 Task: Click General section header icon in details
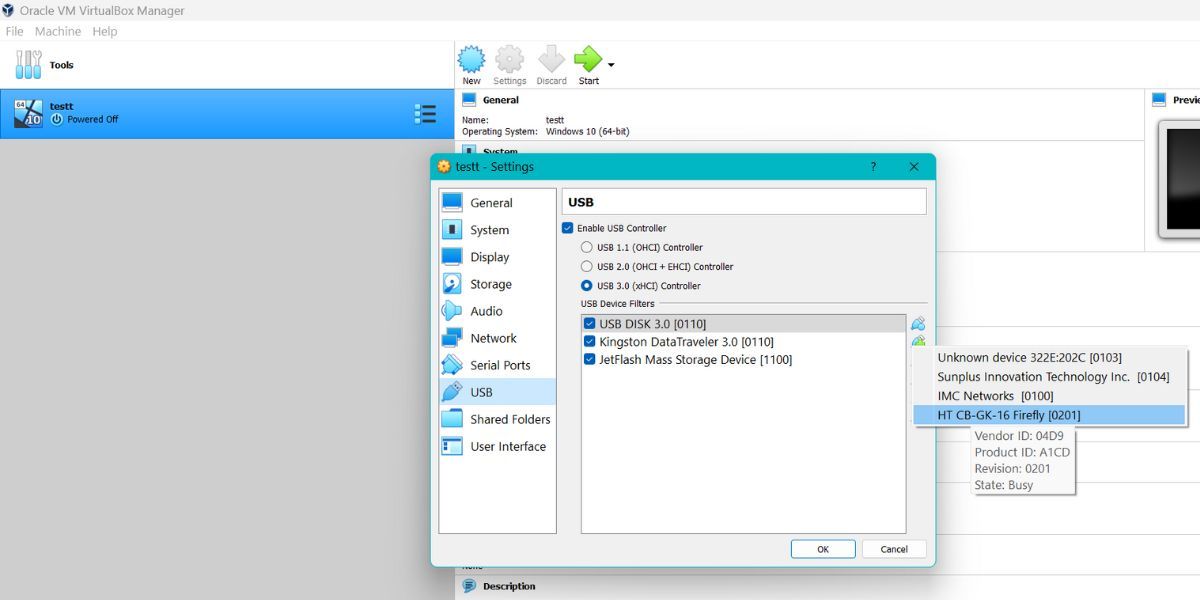469,100
